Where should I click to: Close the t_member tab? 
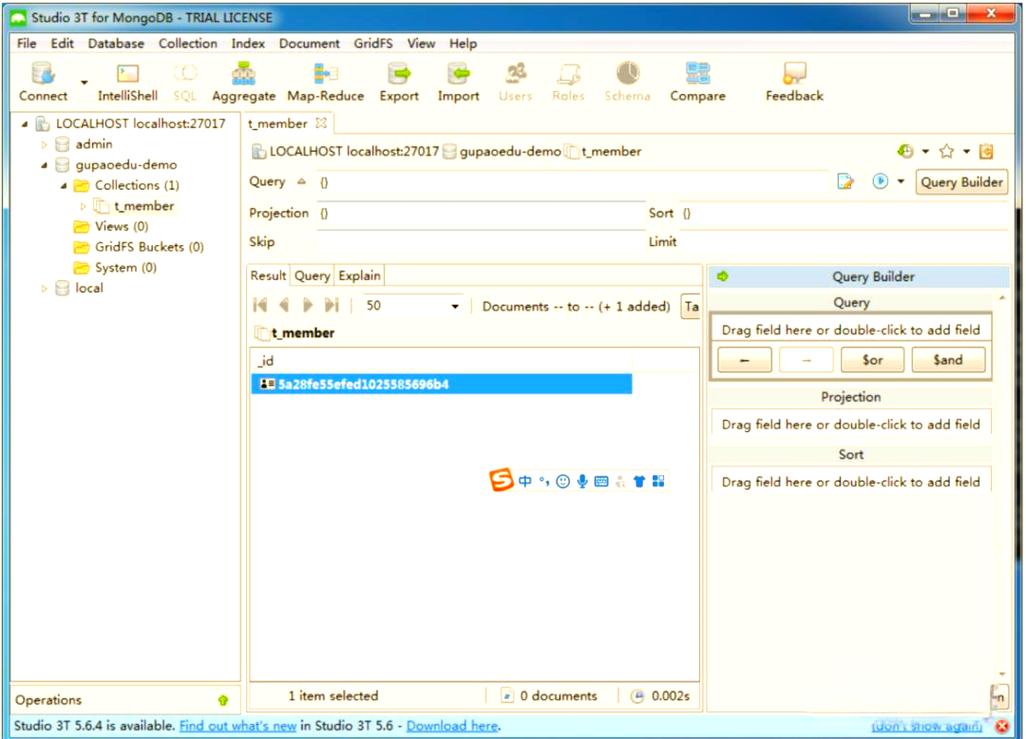tap(321, 123)
